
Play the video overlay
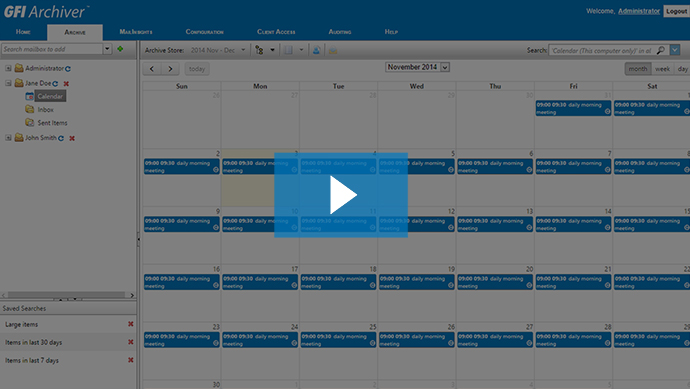(341, 195)
